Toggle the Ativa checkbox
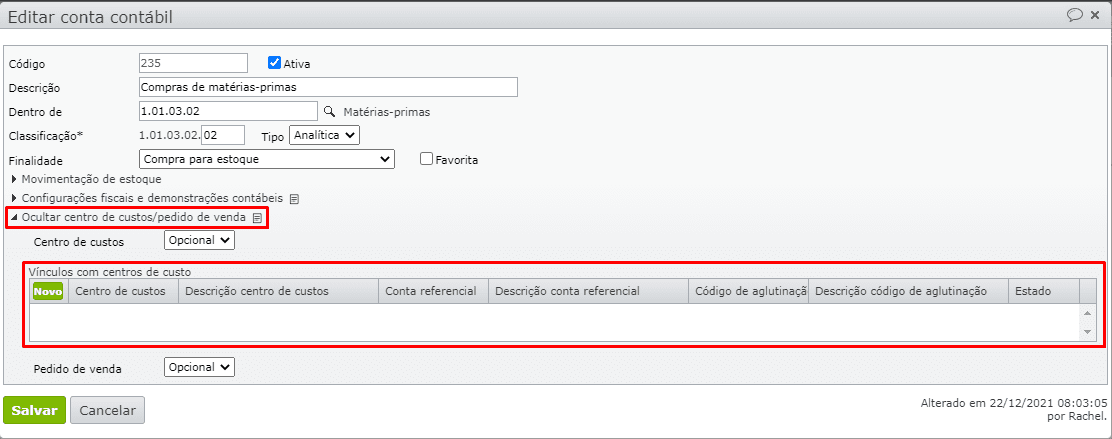1112x439 pixels. (x=275, y=62)
